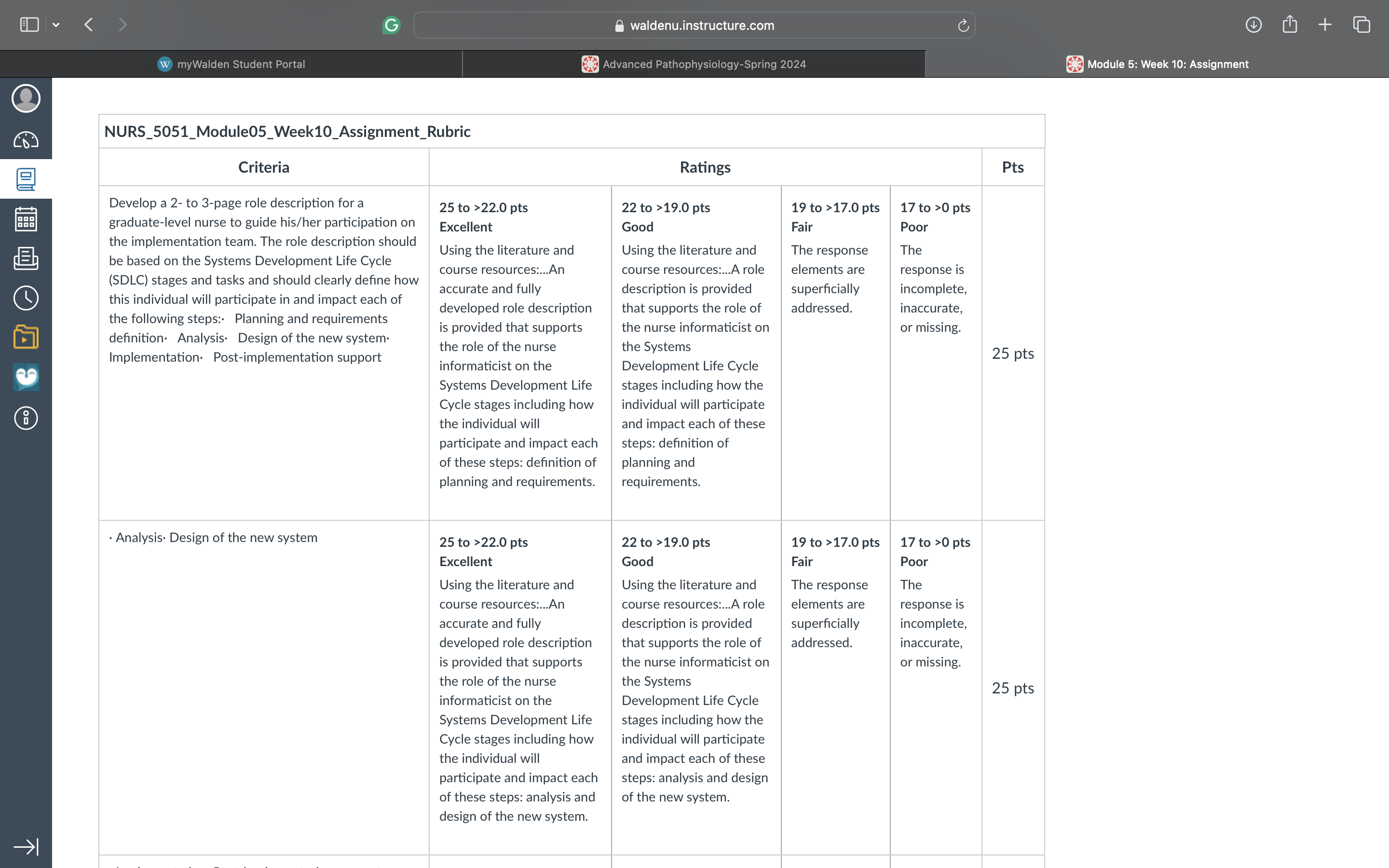Image resolution: width=1389 pixels, height=868 pixels.
Task: Open the Safari tab overview
Action: click(x=1362, y=25)
